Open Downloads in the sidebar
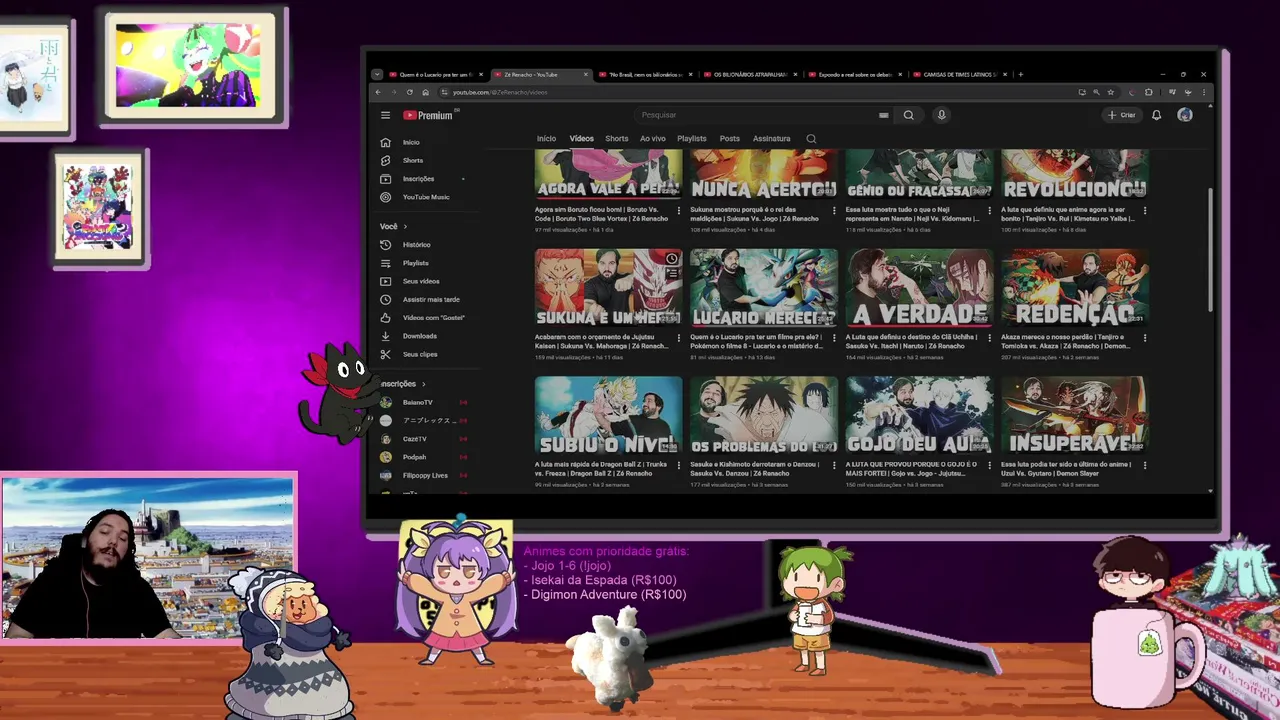Screen dimensions: 1280x720 click(x=420, y=336)
